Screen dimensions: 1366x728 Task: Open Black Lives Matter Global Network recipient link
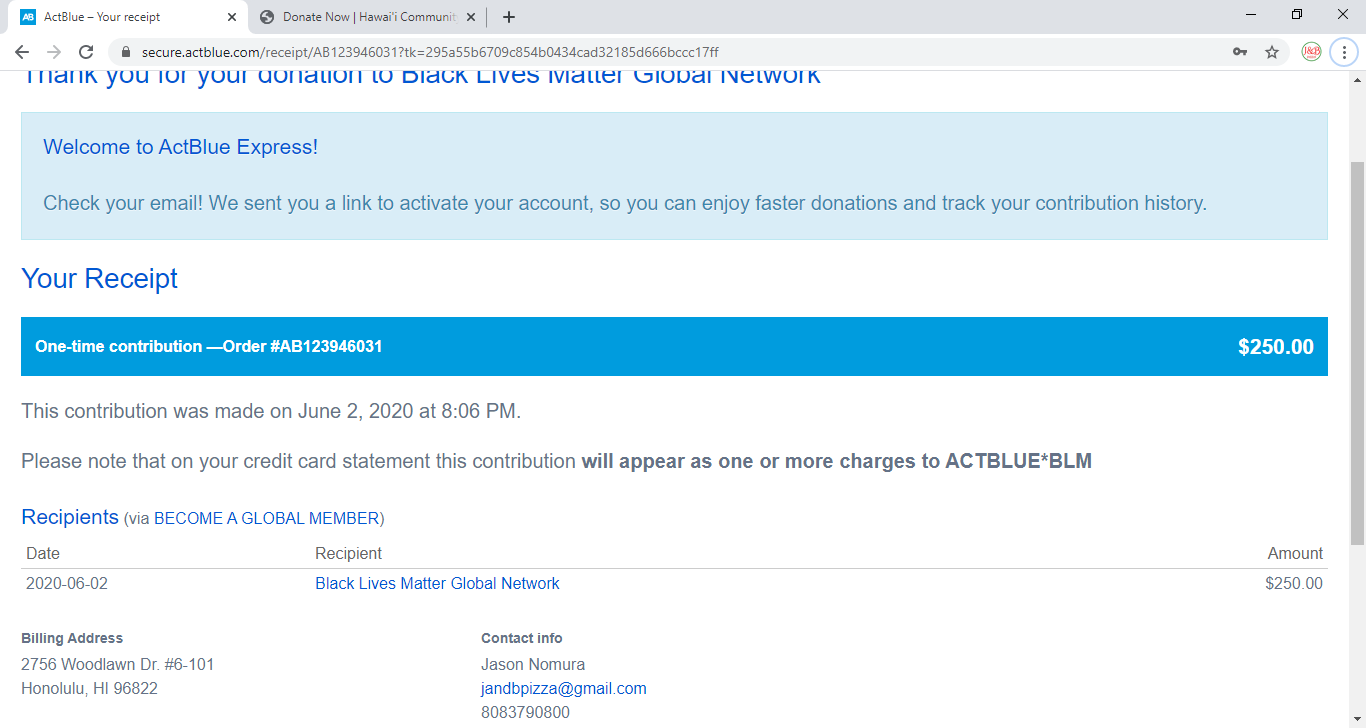pyautogui.click(x=437, y=583)
